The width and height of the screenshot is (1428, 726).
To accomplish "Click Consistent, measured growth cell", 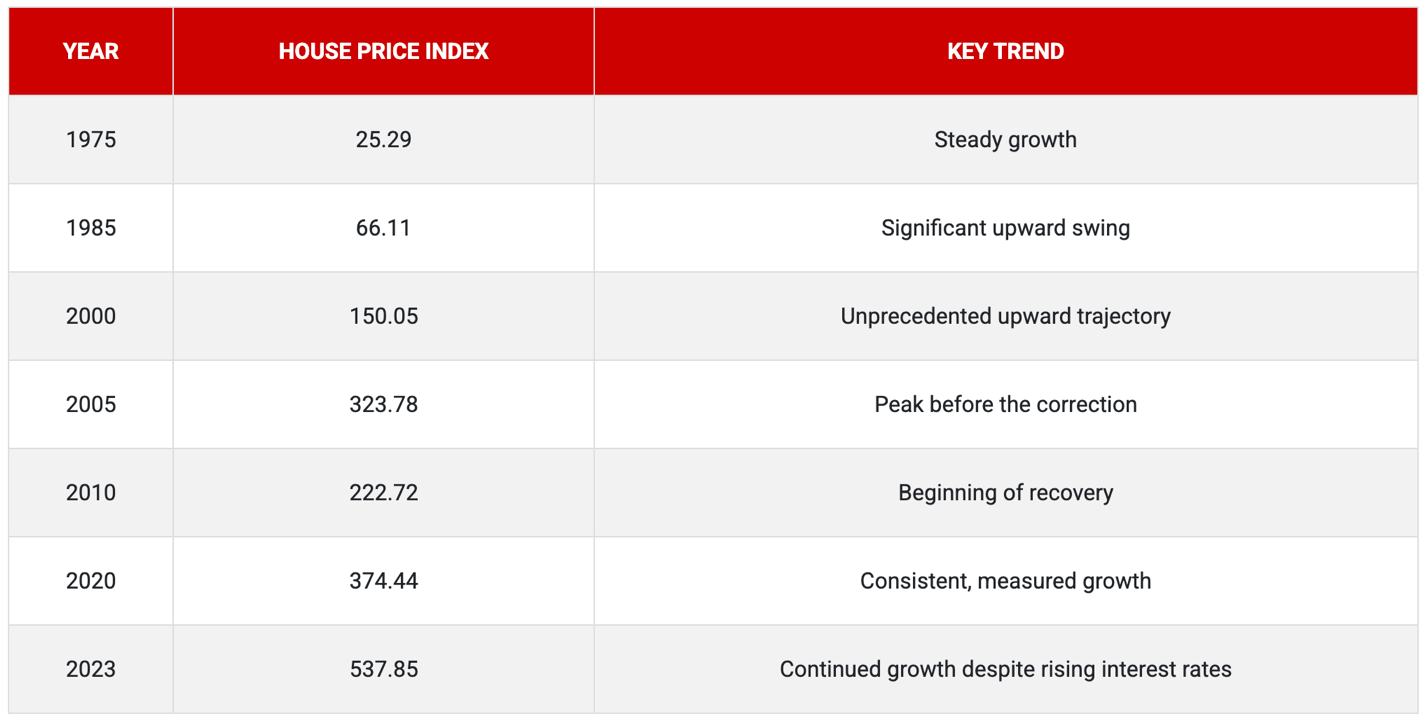I will click(1006, 581).
